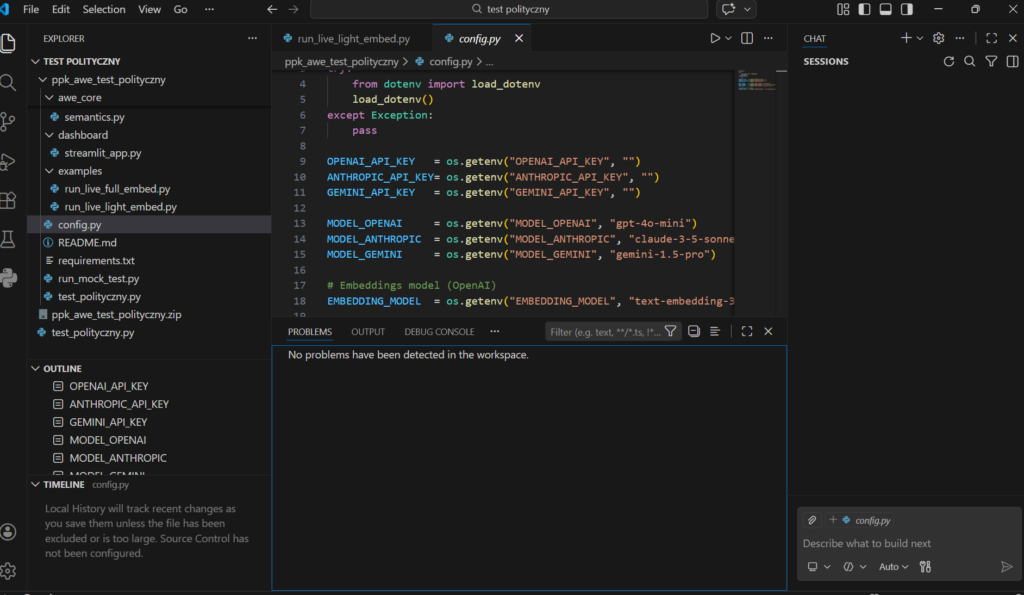Open the Extensions view in activity bar
The height and width of the screenshot is (595, 1024).
(9, 200)
